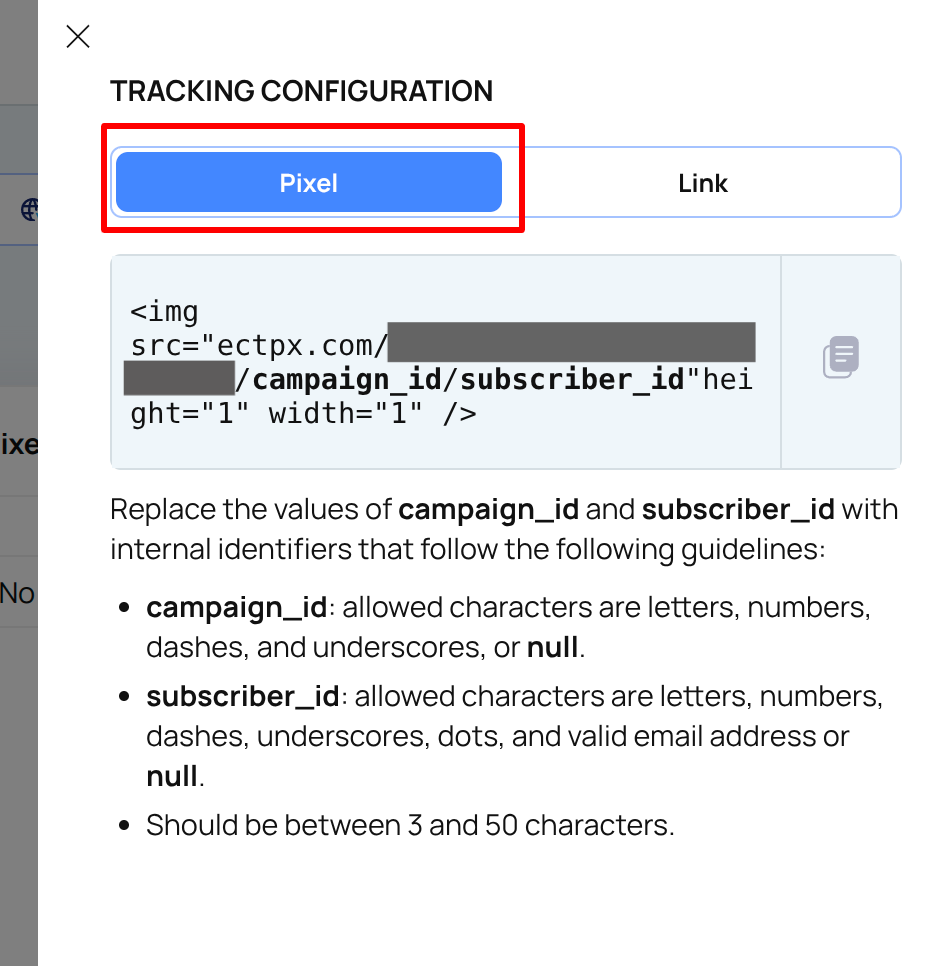The image size is (936, 966).
Task: Click the 3 and 50 characters guideline
Action: pos(410,826)
